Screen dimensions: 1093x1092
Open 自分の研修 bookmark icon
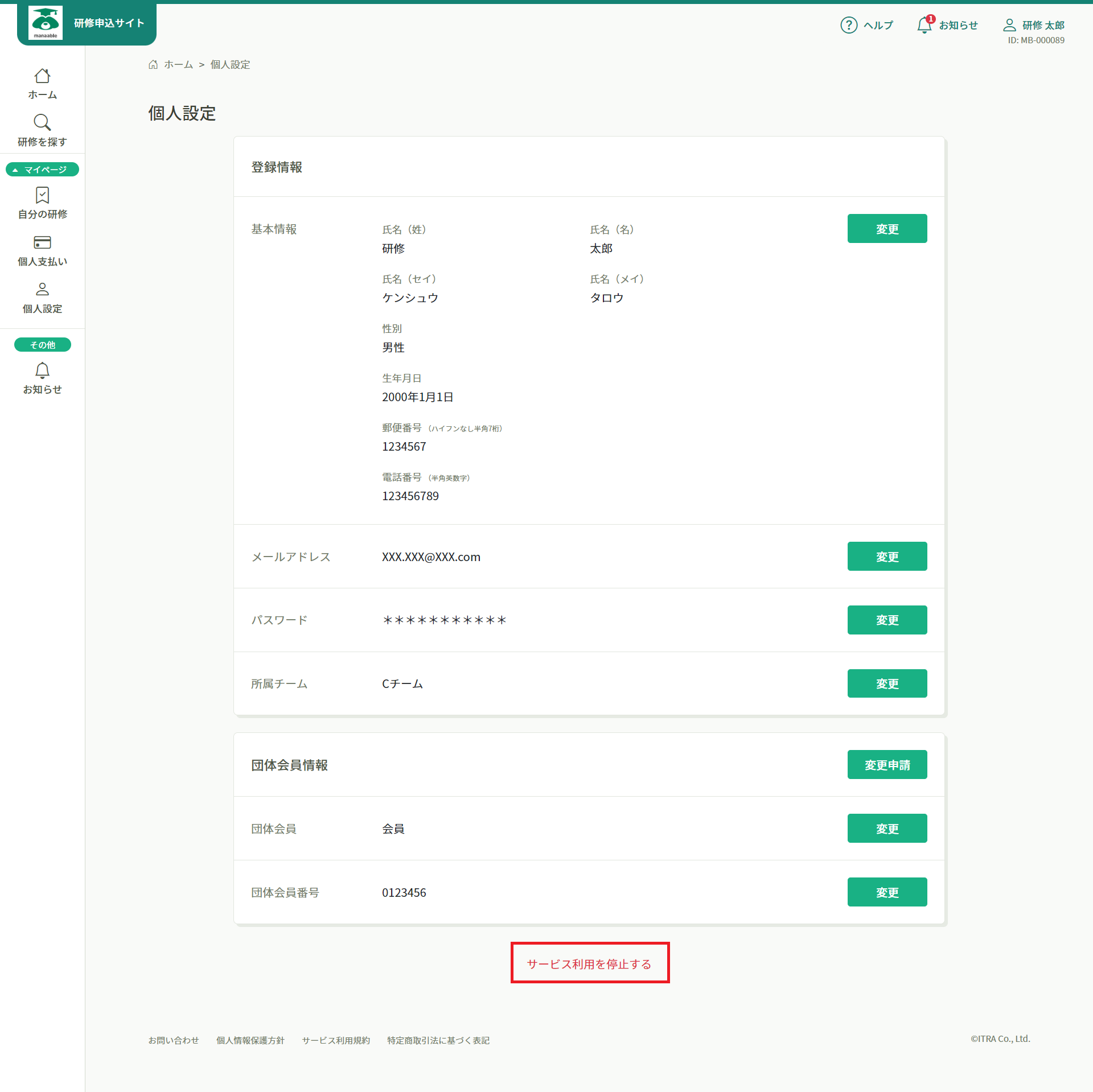click(x=42, y=195)
